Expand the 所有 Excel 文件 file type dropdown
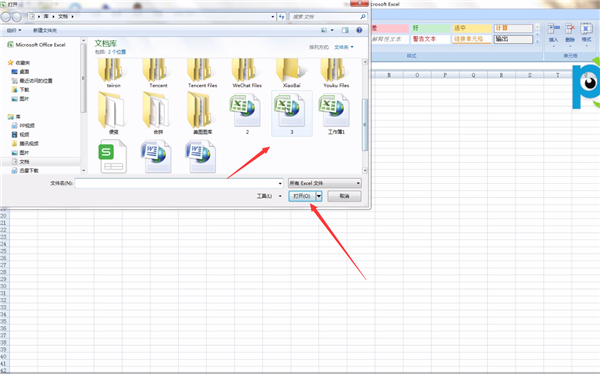The width and height of the screenshot is (600, 374). pos(324,183)
